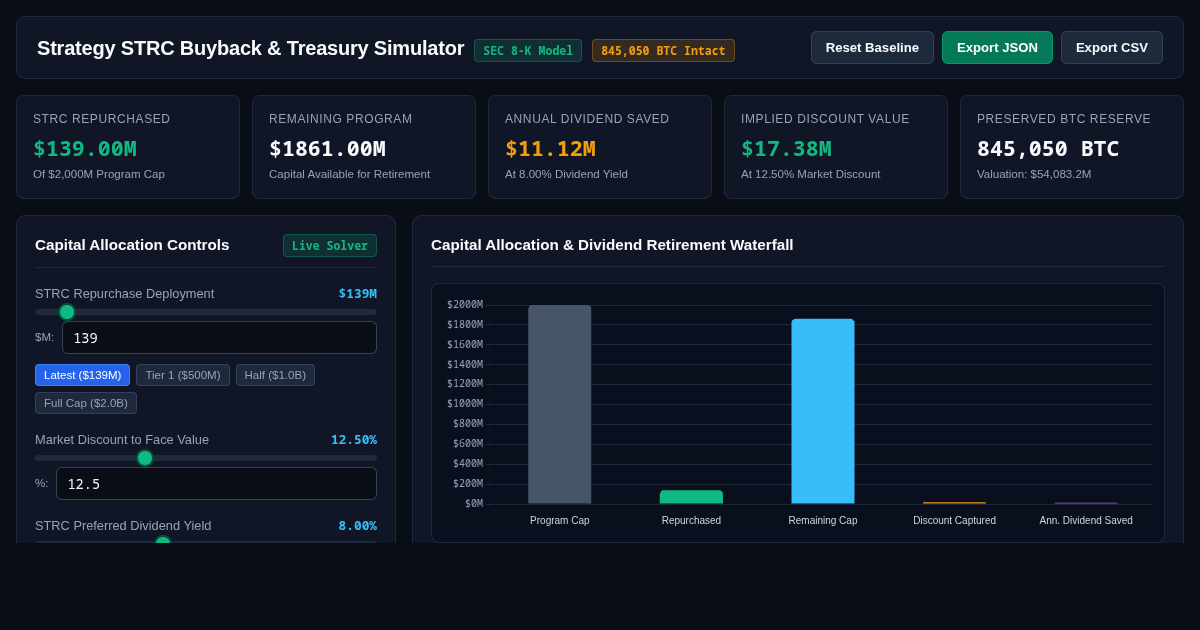Click the SEC 8-K Model badge

tap(528, 51)
